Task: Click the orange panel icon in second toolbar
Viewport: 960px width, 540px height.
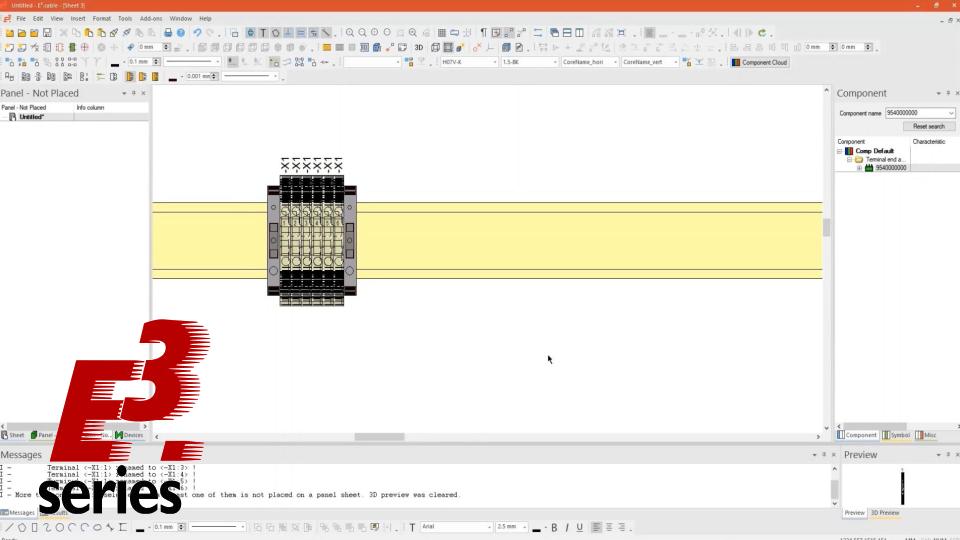Action: tap(327, 47)
